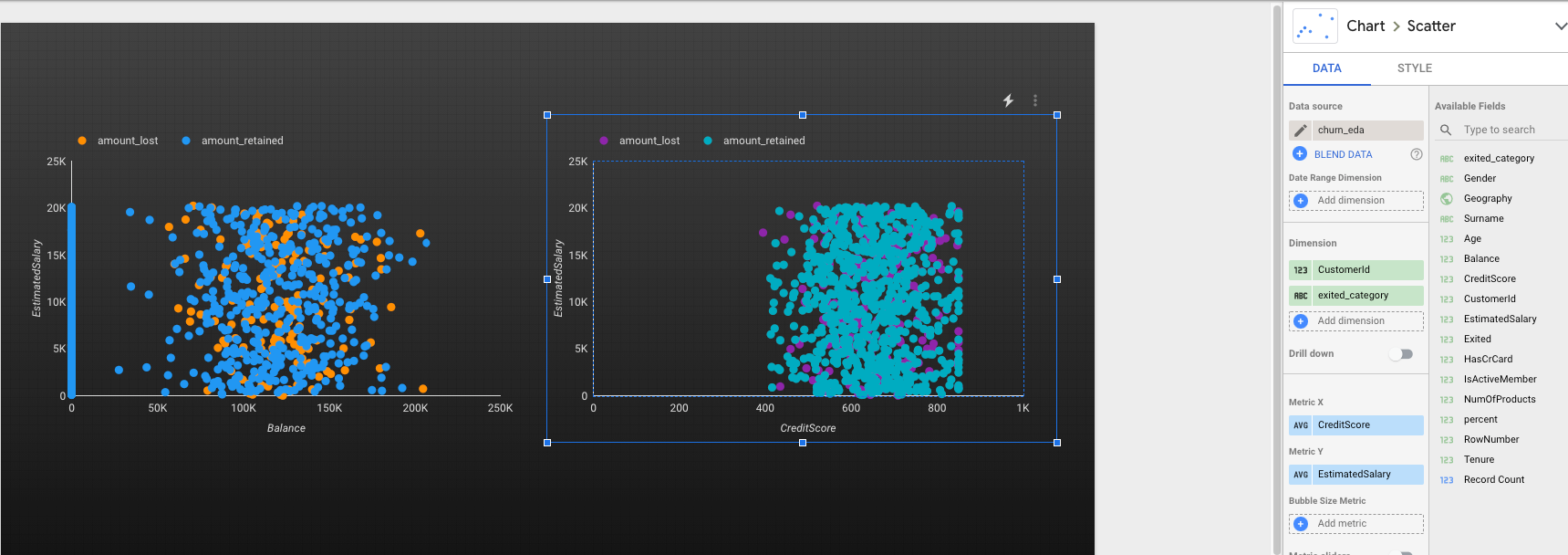This screenshot has height=555, width=1568.
Task: Click the scatter chart type icon
Action: tap(1315, 26)
